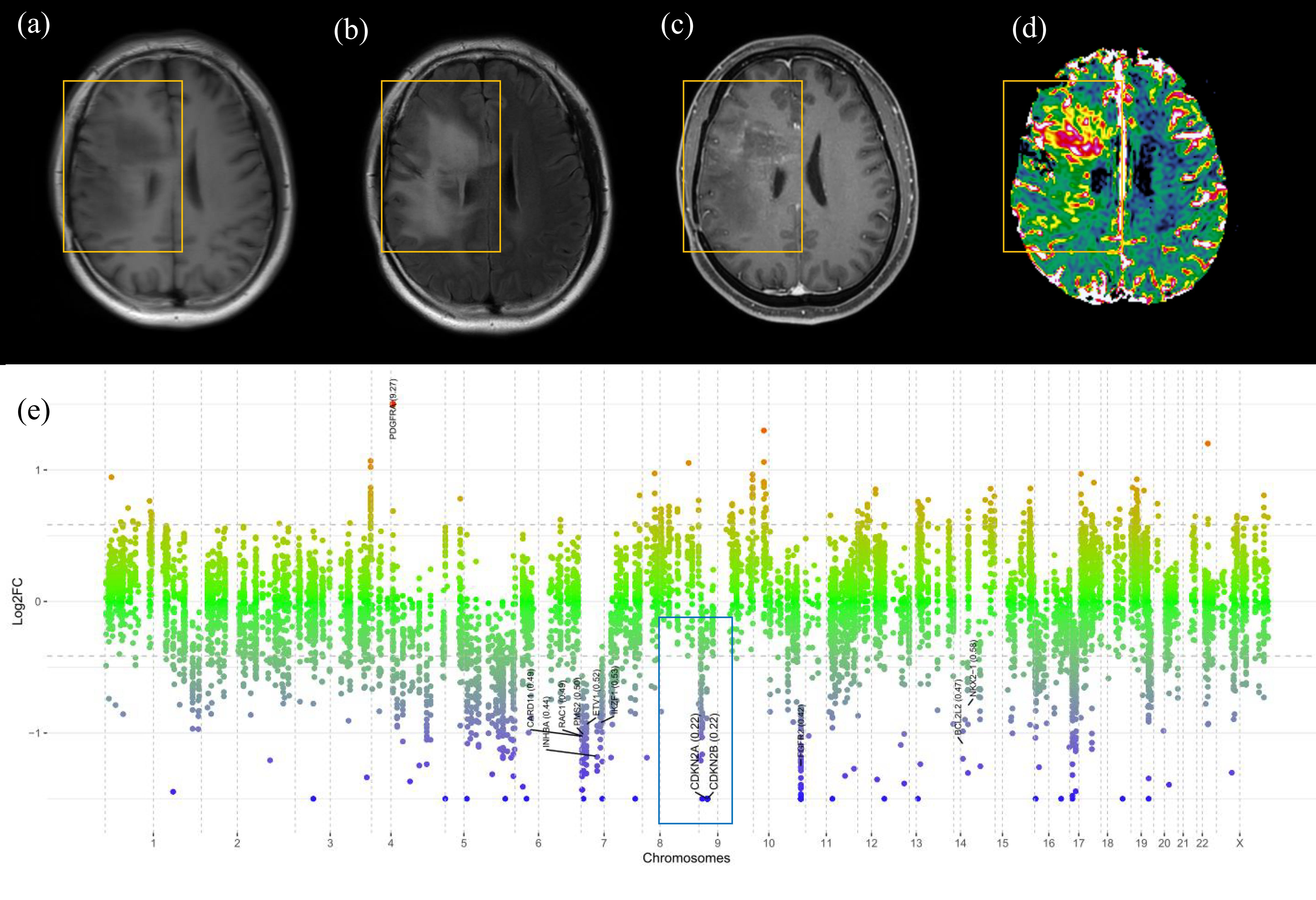
Task: Click the Log2FC y-axis title
Action: point(18,602)
